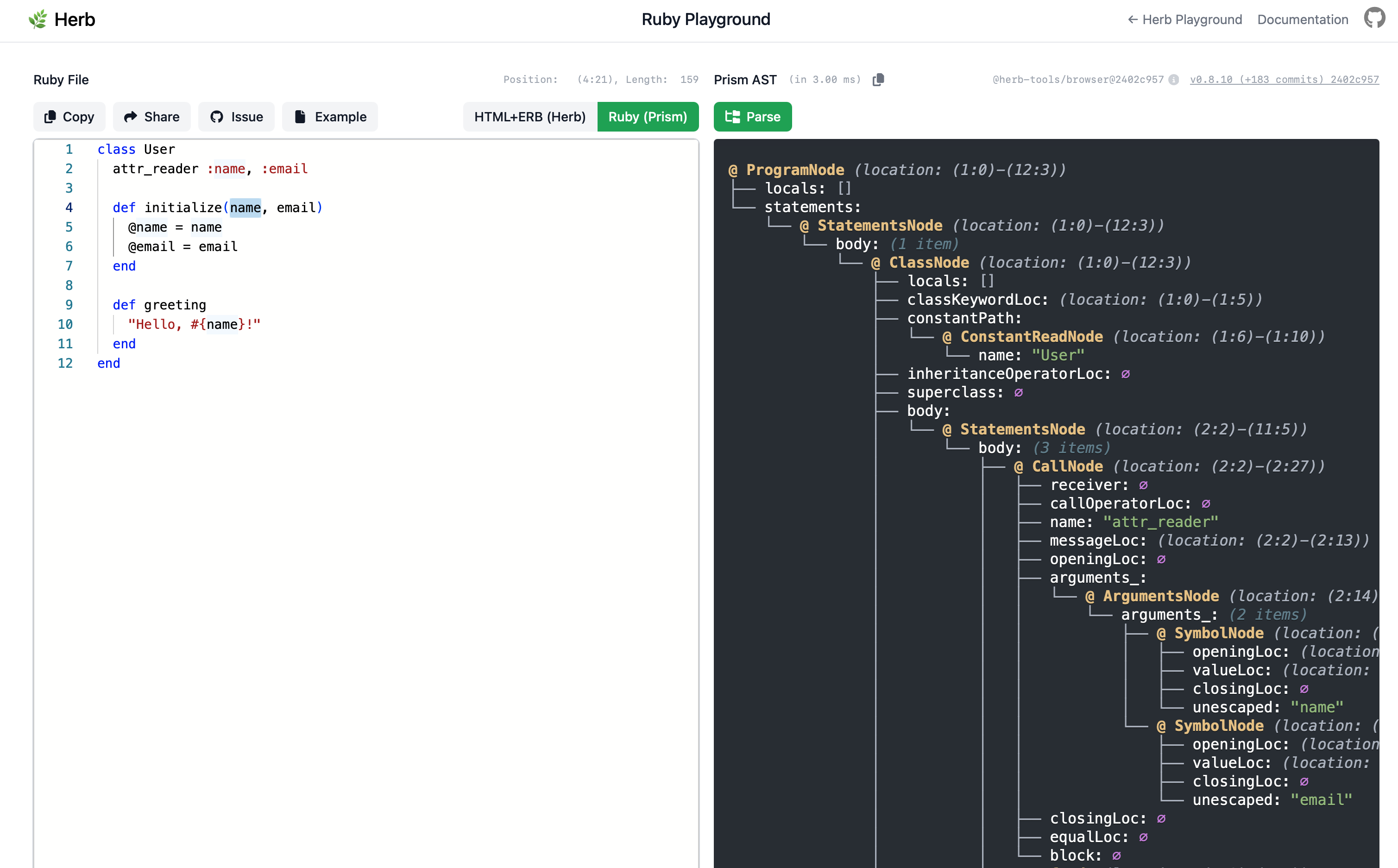Select the Ruby (Prism) tab
Viewport: 1398px width, 868px height.
(x=648, y=116)
